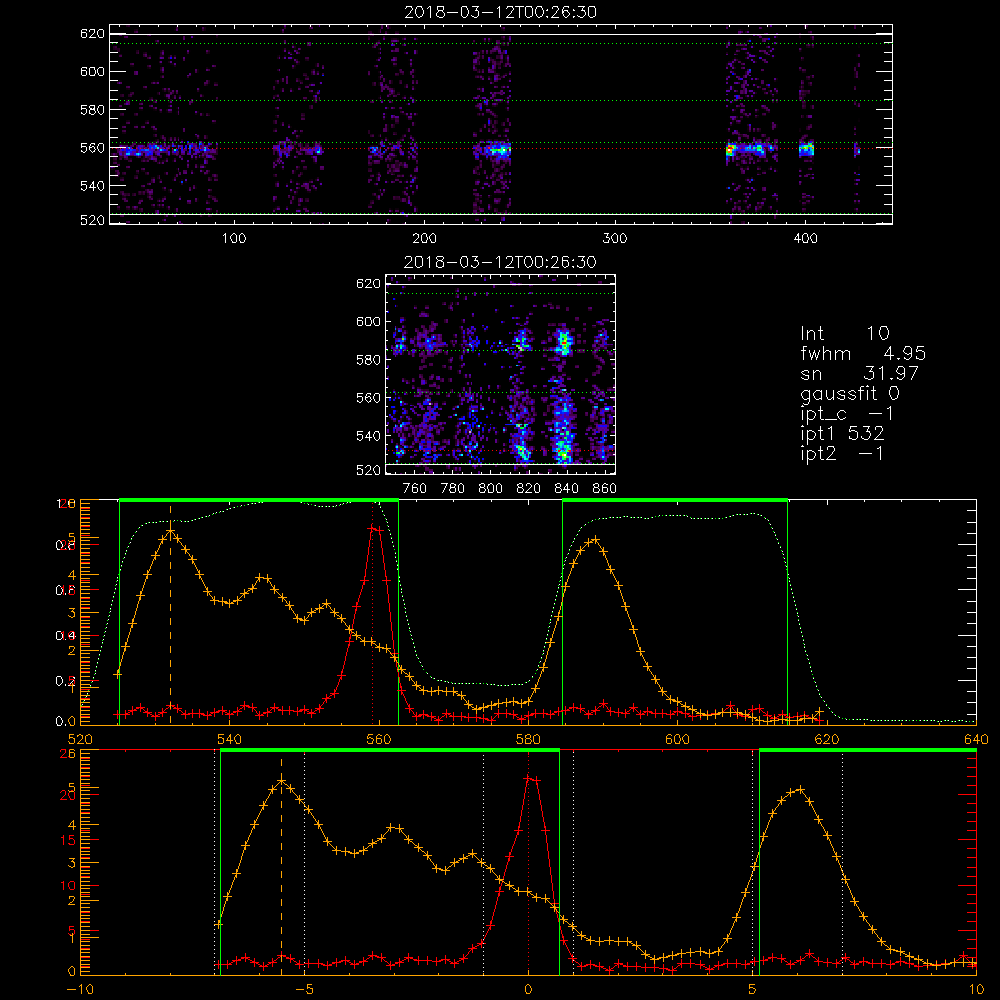Click the 760 x-axis label of middle image
Viewport: 1000px width, 1000px height.
tap(415, 489)
